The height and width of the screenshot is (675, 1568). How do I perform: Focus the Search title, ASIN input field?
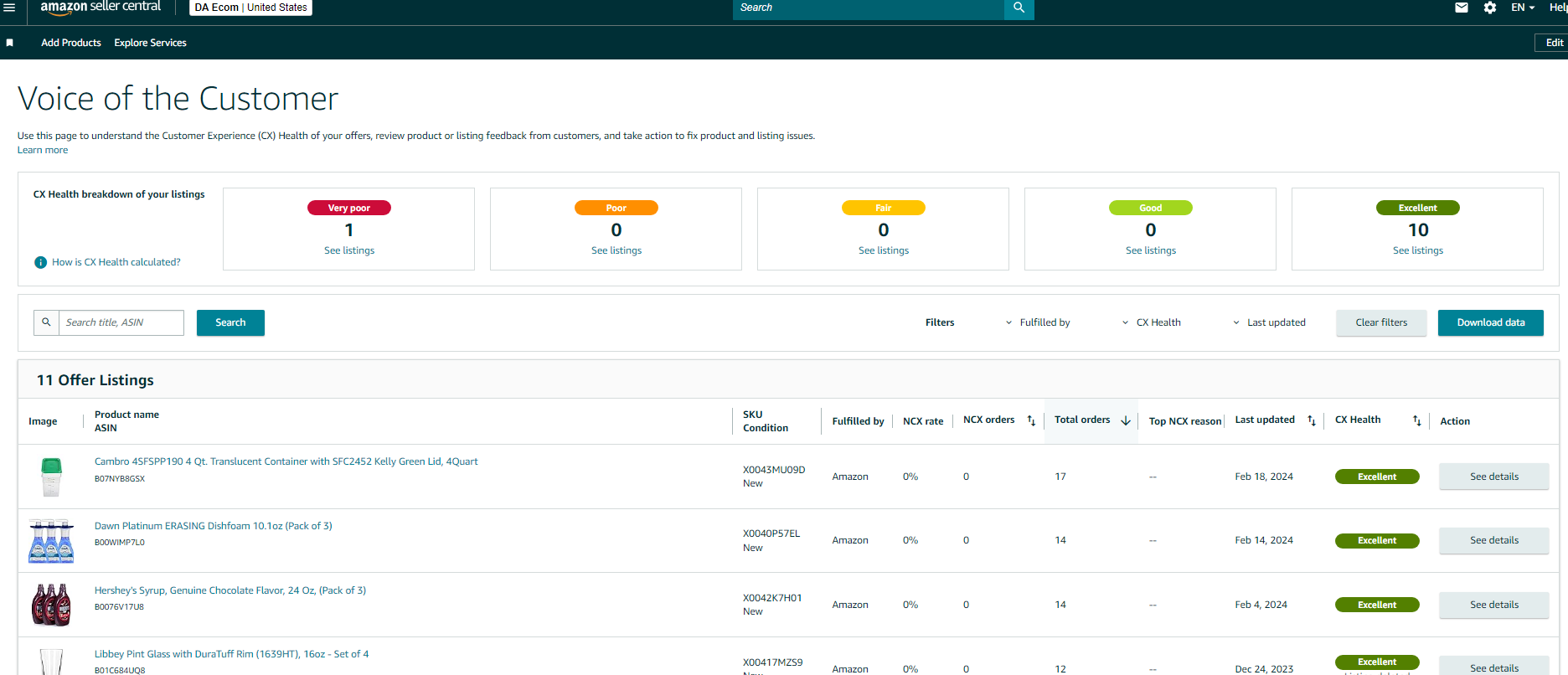click(x=121, y=322)
